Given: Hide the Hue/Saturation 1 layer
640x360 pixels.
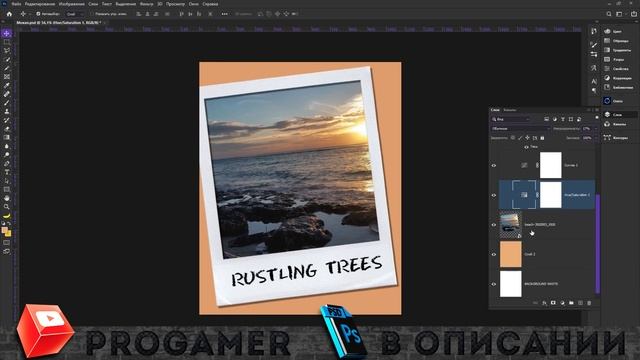Looking at the screenshot, I should click(493, 195).
